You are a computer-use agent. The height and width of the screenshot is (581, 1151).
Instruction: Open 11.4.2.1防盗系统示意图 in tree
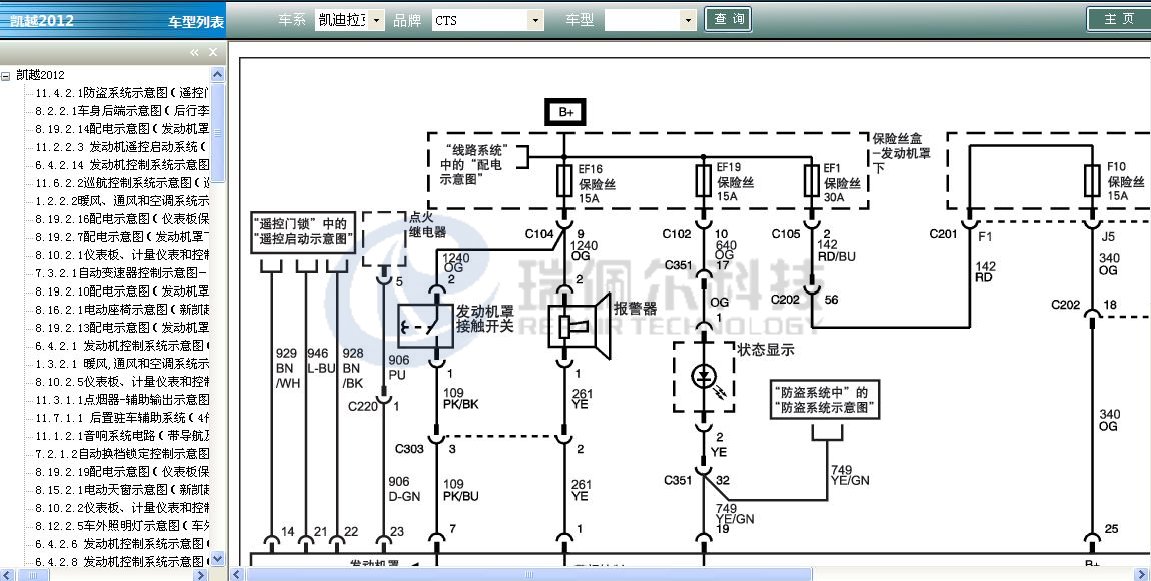121,93
